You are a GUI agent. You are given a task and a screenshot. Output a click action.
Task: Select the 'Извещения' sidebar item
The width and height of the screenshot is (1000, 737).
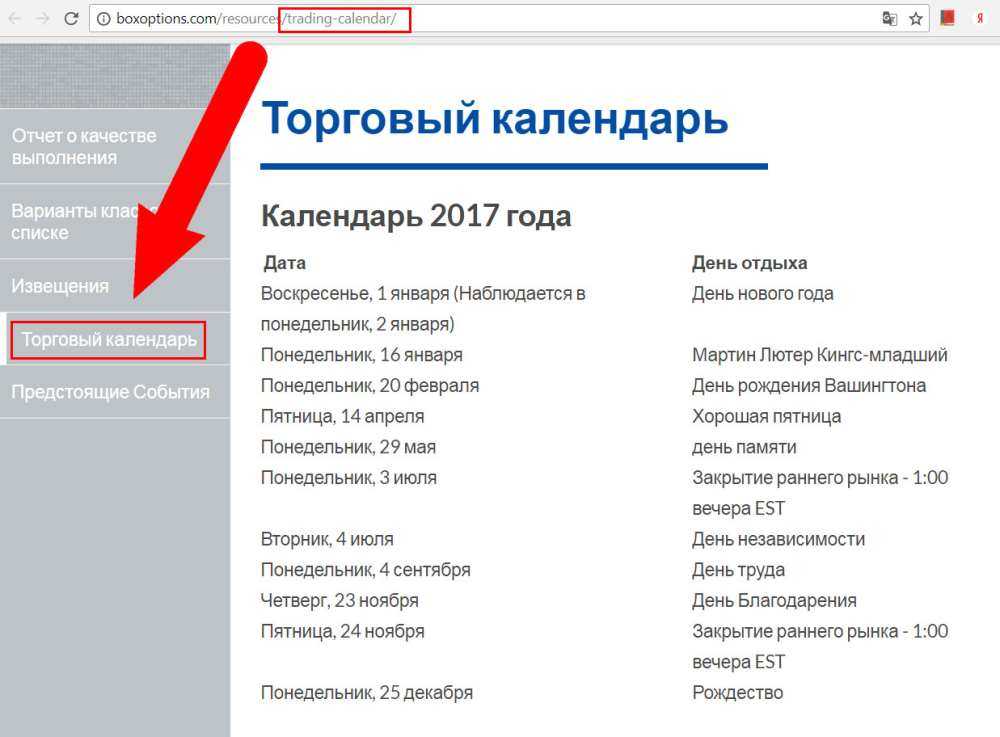[60, 286]
